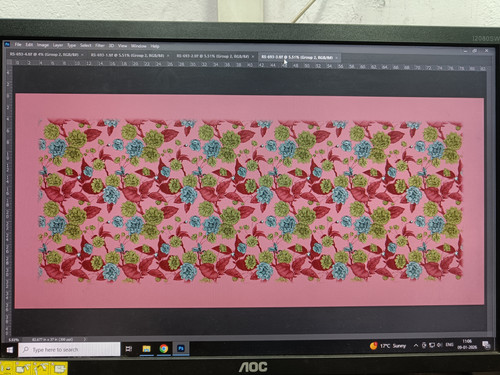Screen dimensions: 500x375
Task: Click the 'Type here to search' box
Action: (69, 349)
